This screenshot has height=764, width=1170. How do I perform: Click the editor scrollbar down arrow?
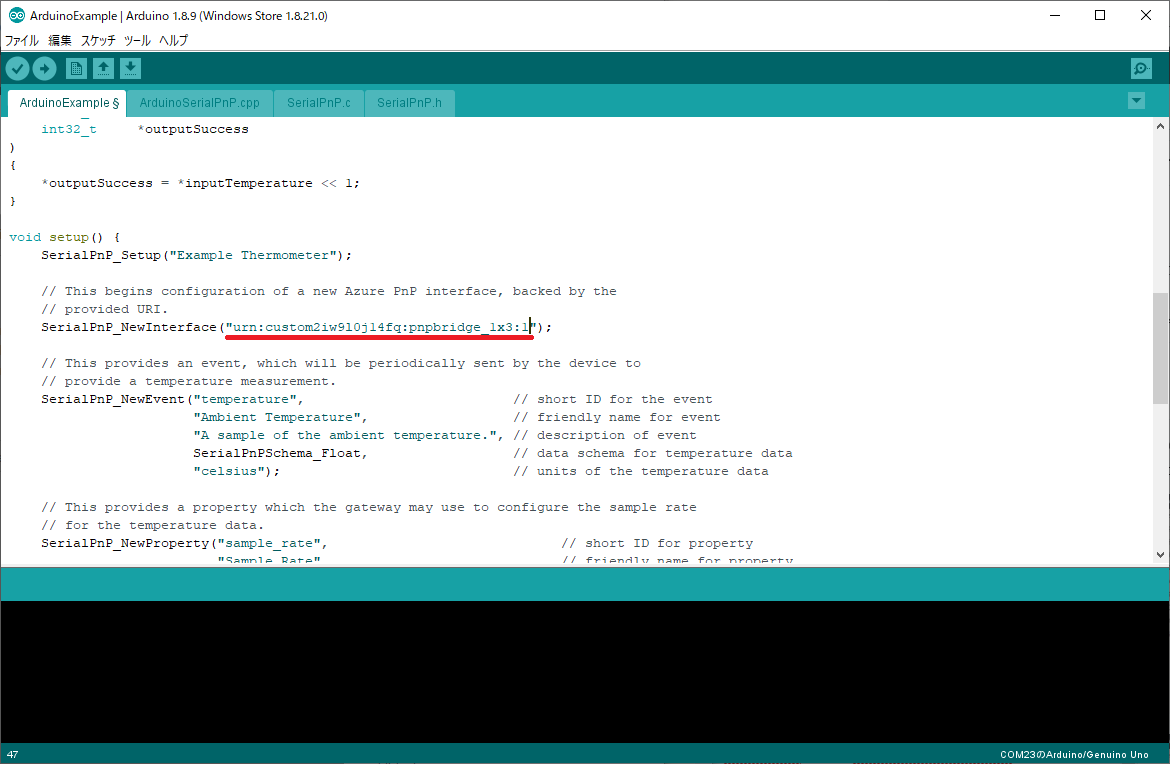tap(1160, 554)
